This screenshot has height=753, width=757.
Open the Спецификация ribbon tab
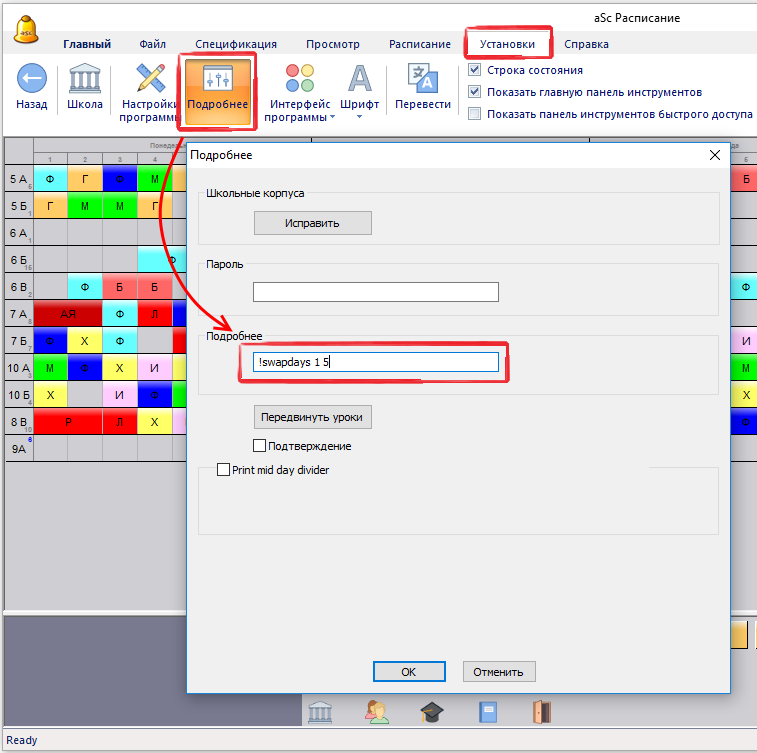236,44
